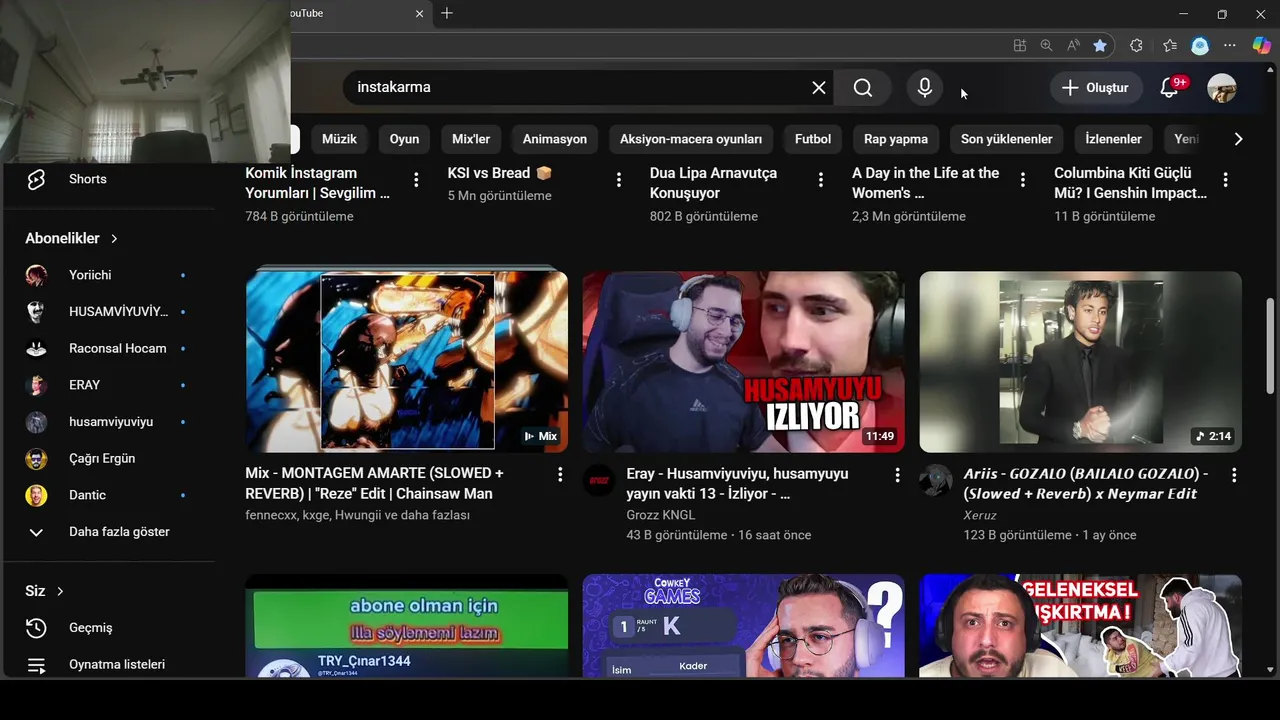The height and width of the screenshot is (720, 1280).
Task: Open the browser three-dot settings menu
Action: point(1230,45)
